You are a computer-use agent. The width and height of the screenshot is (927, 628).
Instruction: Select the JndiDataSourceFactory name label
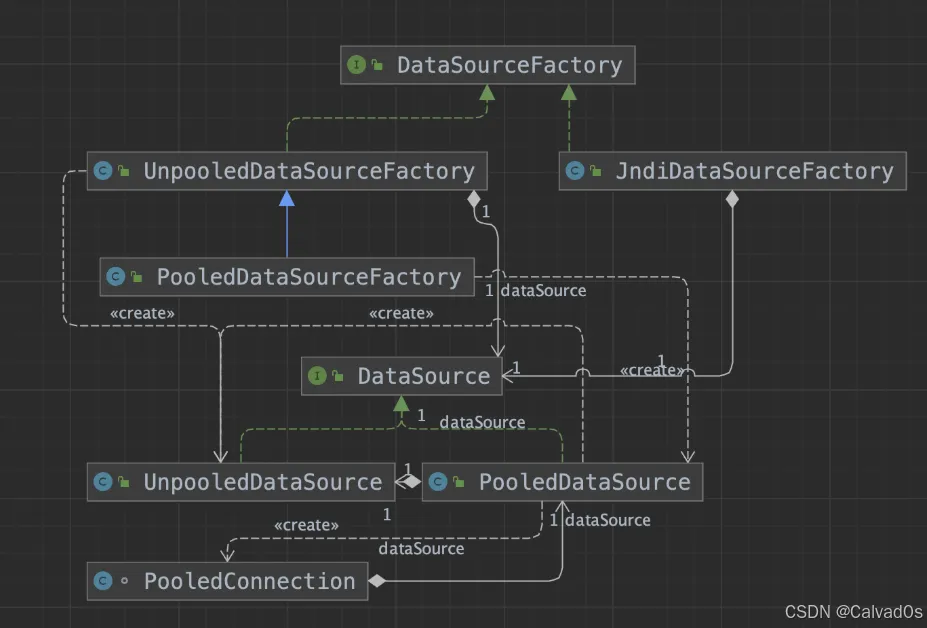(755, 172)
